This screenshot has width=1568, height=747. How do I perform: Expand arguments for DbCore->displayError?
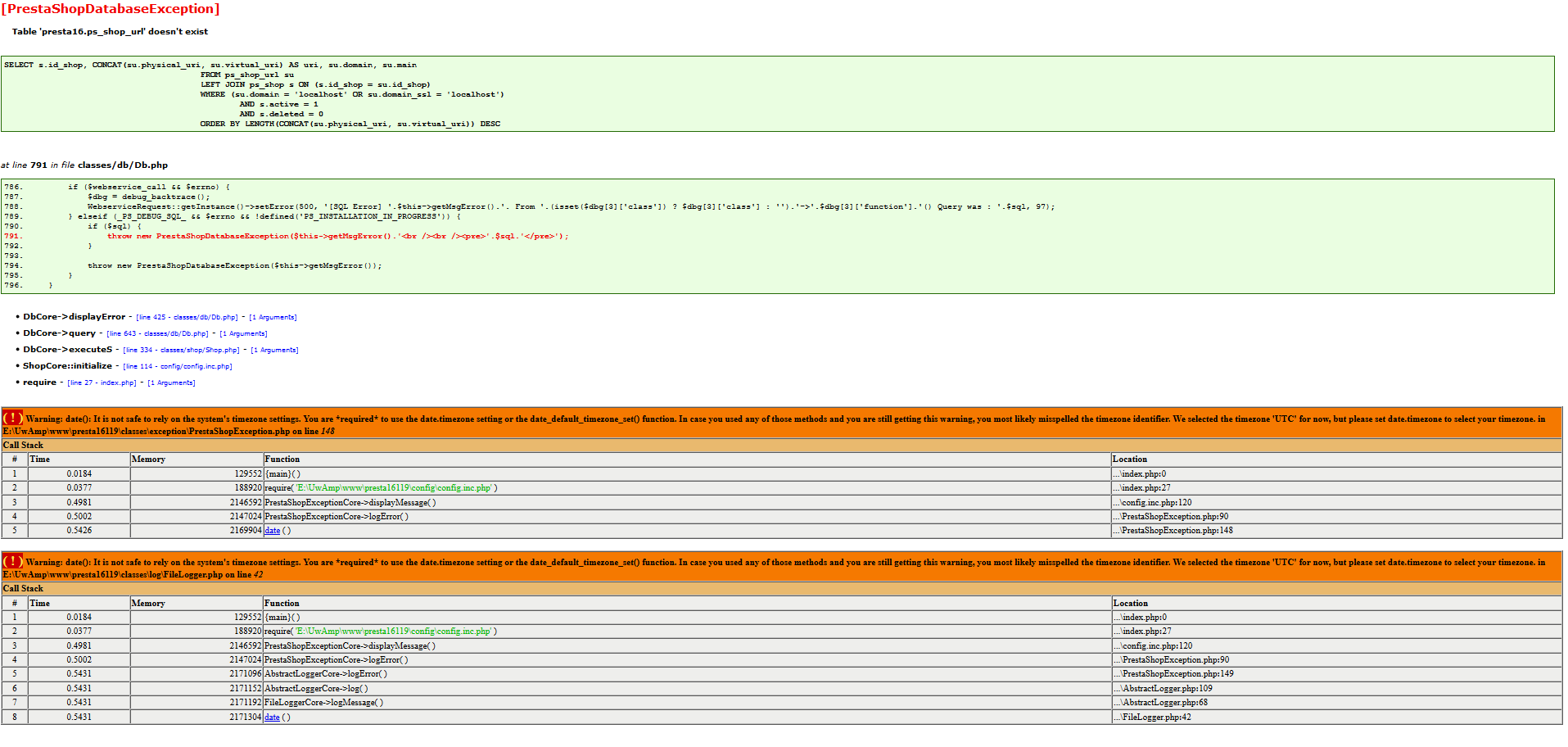[x=273, y=317]
